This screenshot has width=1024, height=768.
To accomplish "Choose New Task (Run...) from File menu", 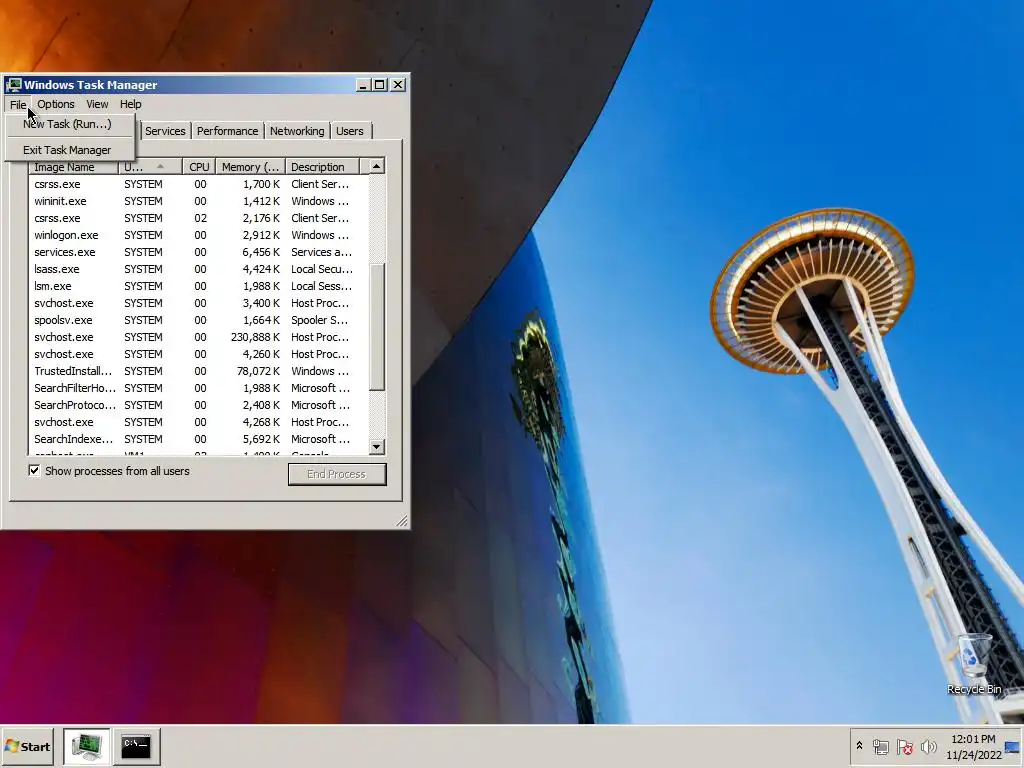I will 67,124.
